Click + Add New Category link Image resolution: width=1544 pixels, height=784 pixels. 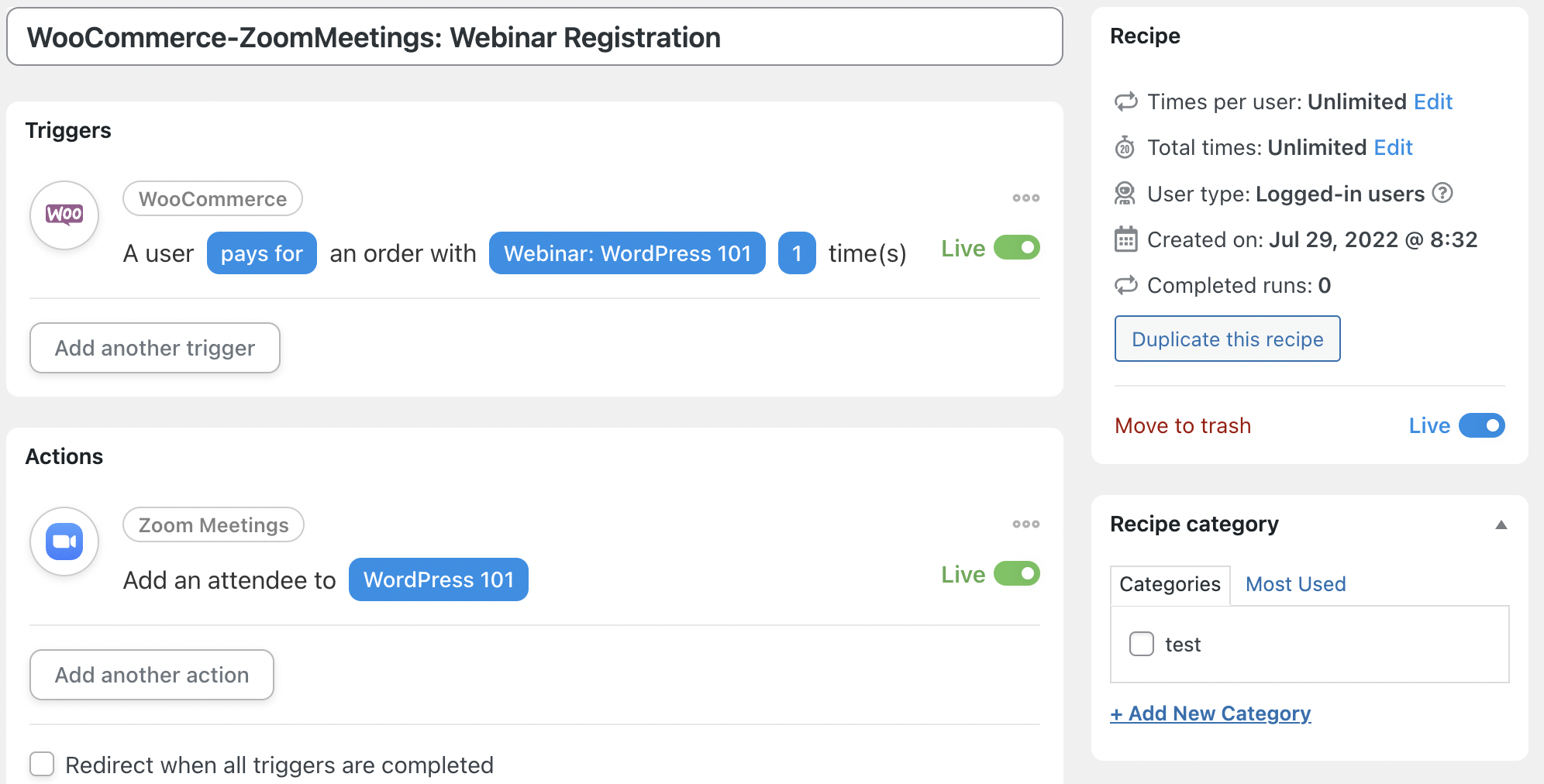tap(1211, 714)
